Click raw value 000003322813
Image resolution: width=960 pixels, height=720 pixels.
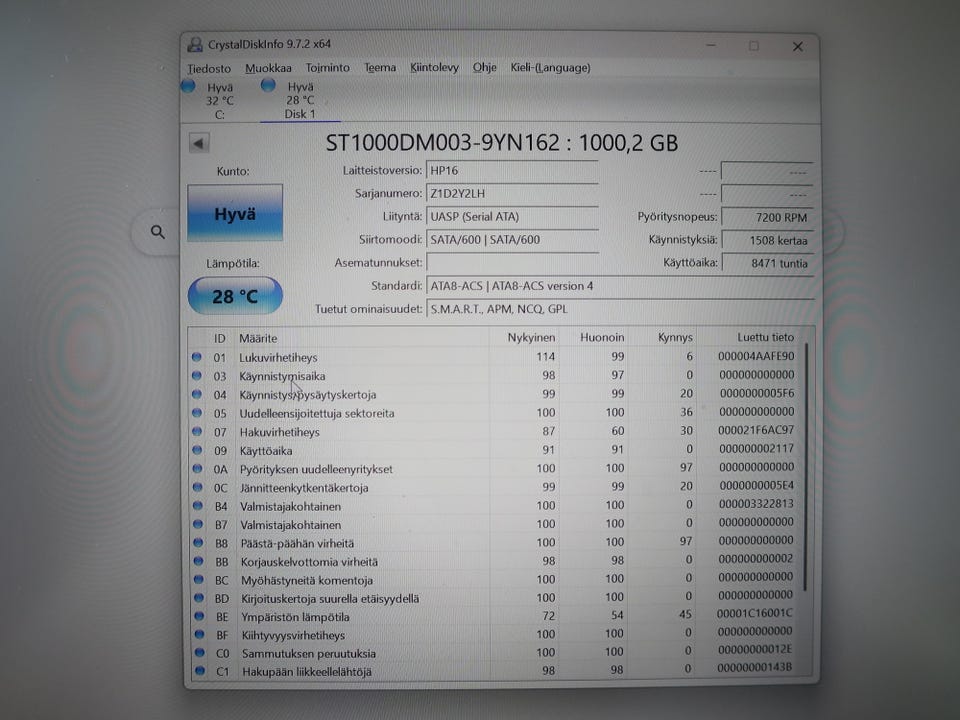tap(756, 504)
